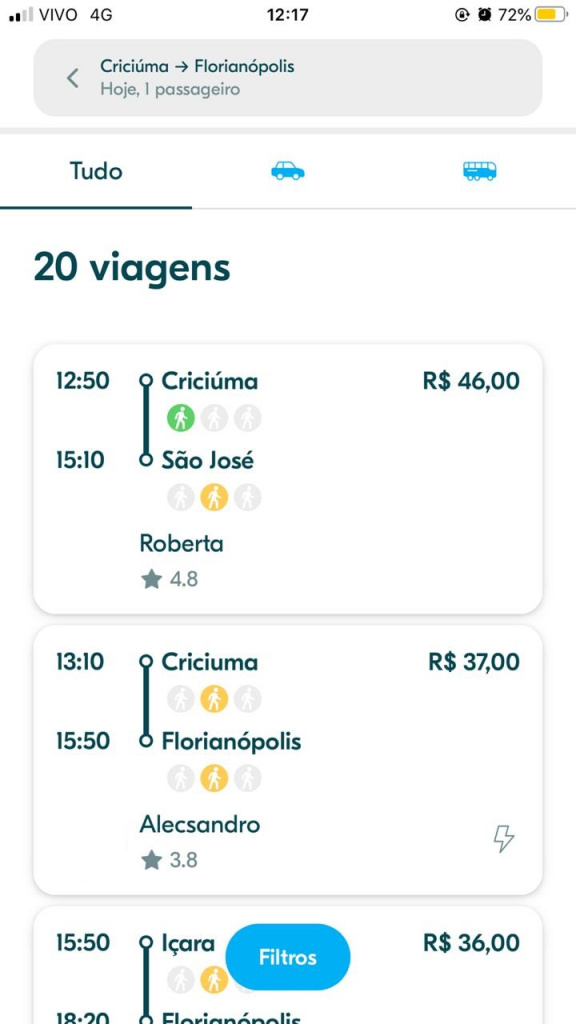The image size is (576, 1024).
Task: Edit the Criciúma → Florianópolis search
Action: [x=288, y=78]
